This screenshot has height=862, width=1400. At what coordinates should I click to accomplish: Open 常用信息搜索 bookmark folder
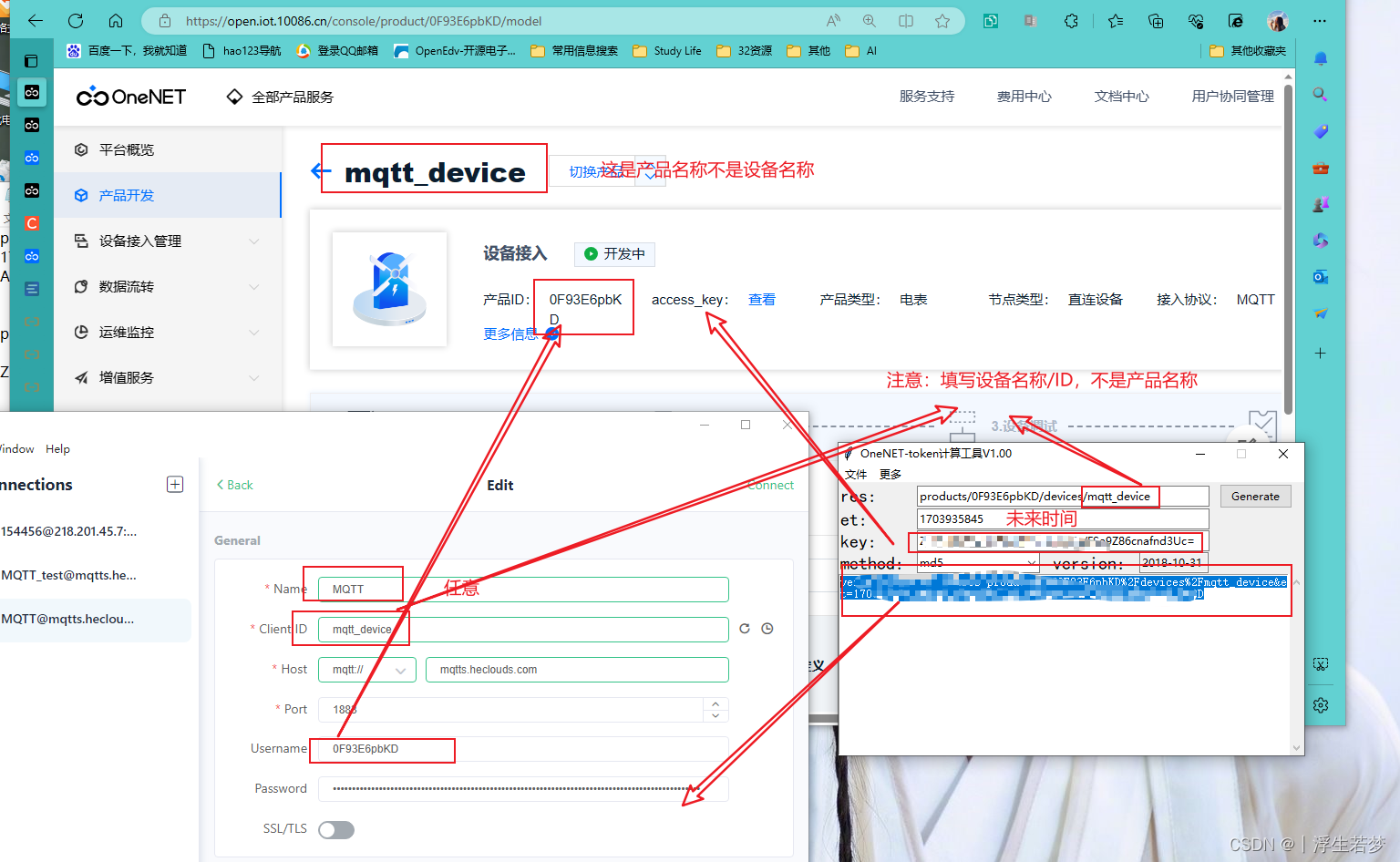point(574,51)
